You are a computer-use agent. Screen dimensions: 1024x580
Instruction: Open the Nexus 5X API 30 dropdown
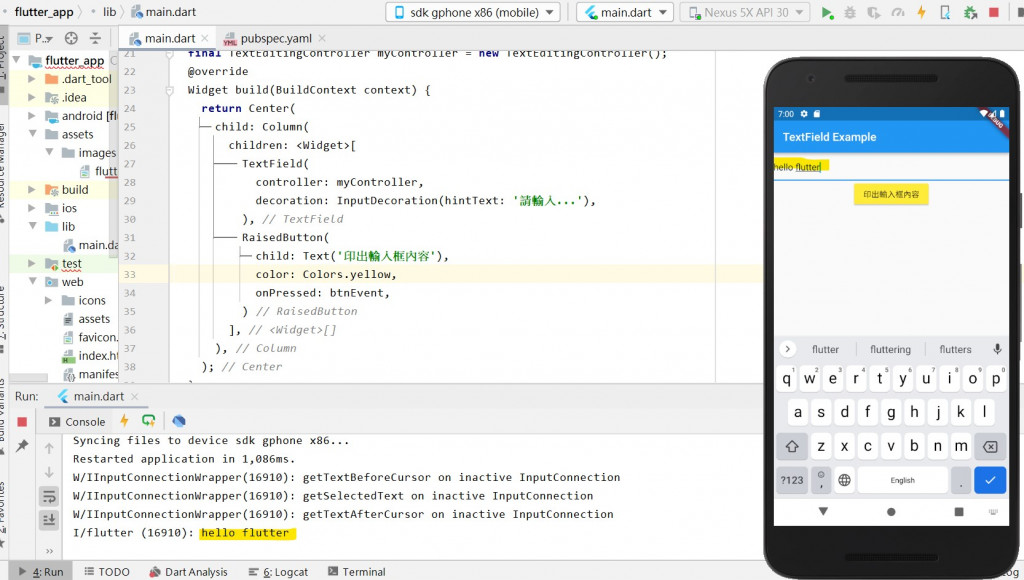point(745,12)
